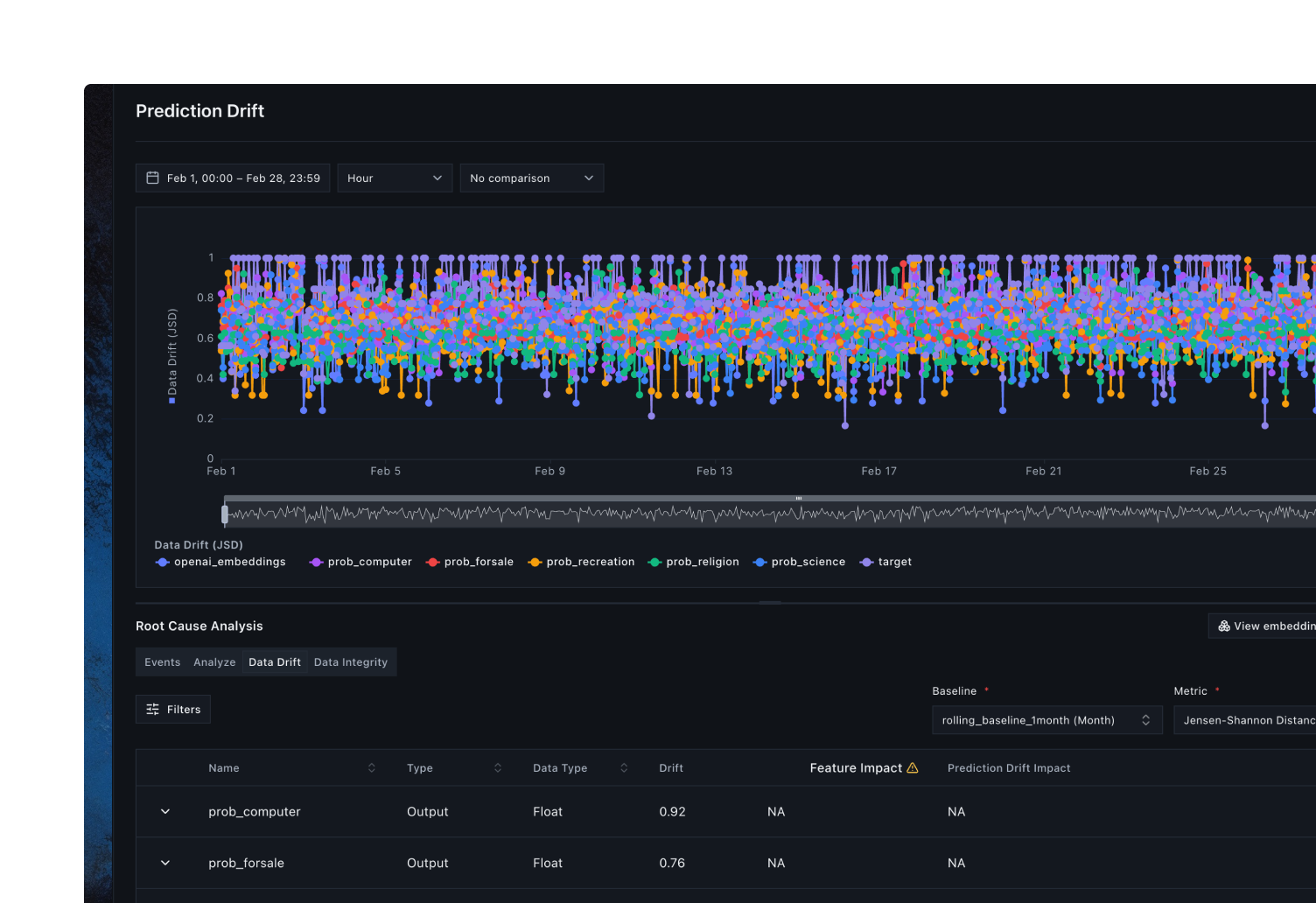The height and width of the screenshot is (903, 1316).
Task: Open the rolling_baseline_1month baseline dropdown
Action: [1047, 720]
